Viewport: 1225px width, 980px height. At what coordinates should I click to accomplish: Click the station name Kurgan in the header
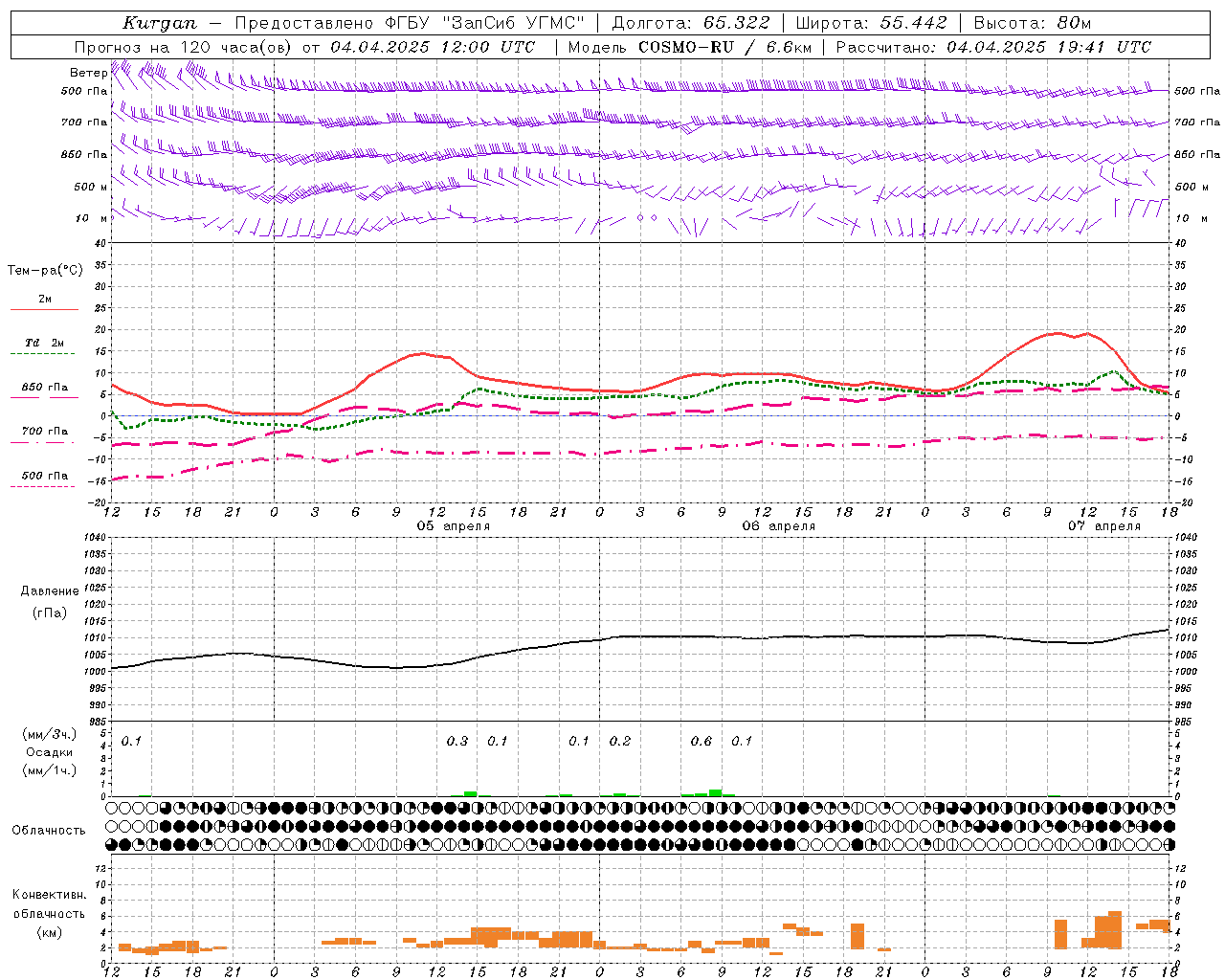pyautogui.click(x=160, y=23)
